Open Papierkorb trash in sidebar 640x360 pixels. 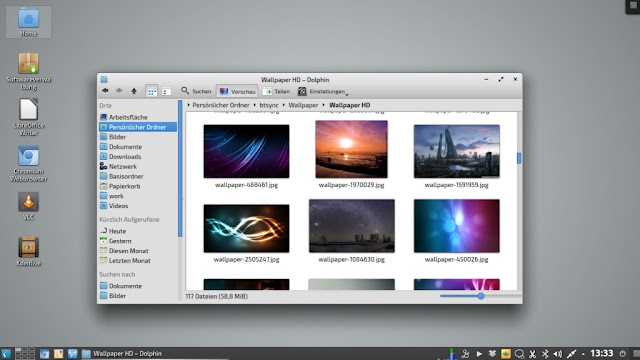pos(138,186)
